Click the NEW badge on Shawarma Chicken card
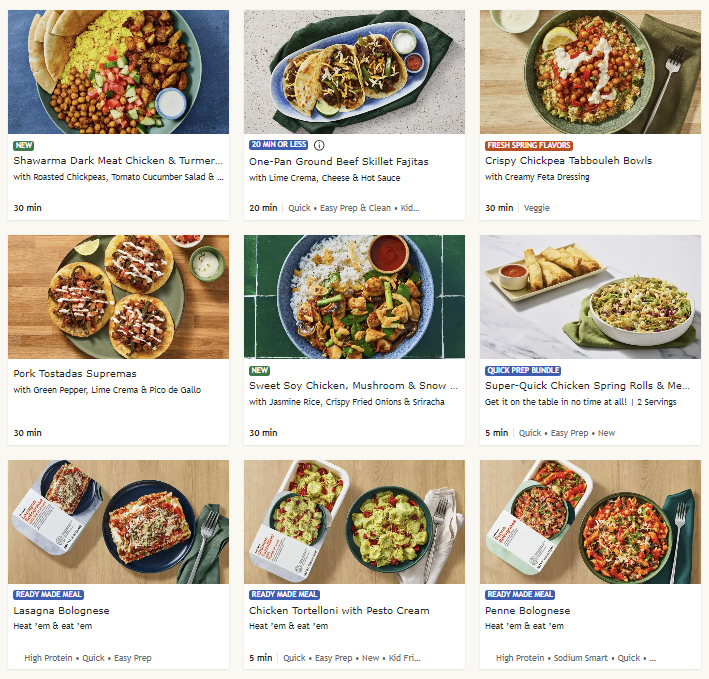The image size is (709, 679). coord(24,146)
